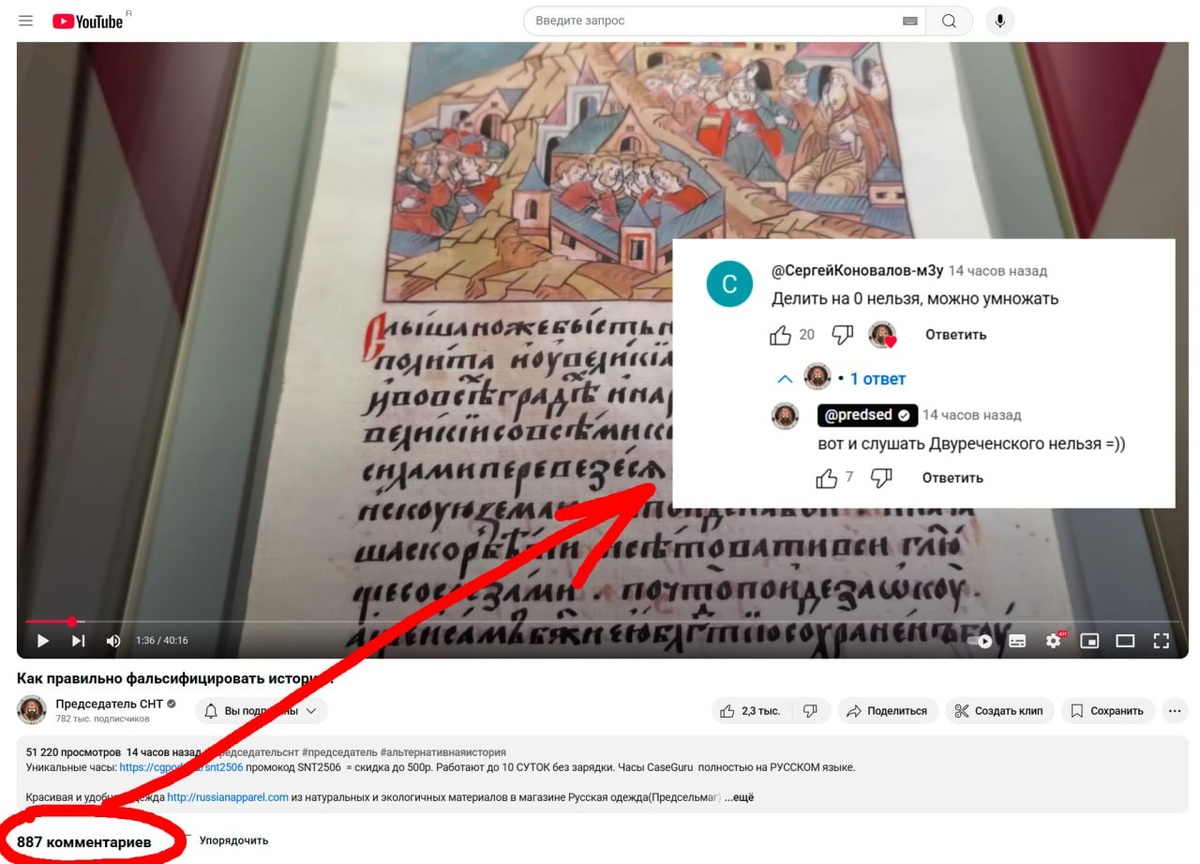Viewport: 1200px width, 864px height.
Task: Open hashtag #председатель
Action: 340,752
